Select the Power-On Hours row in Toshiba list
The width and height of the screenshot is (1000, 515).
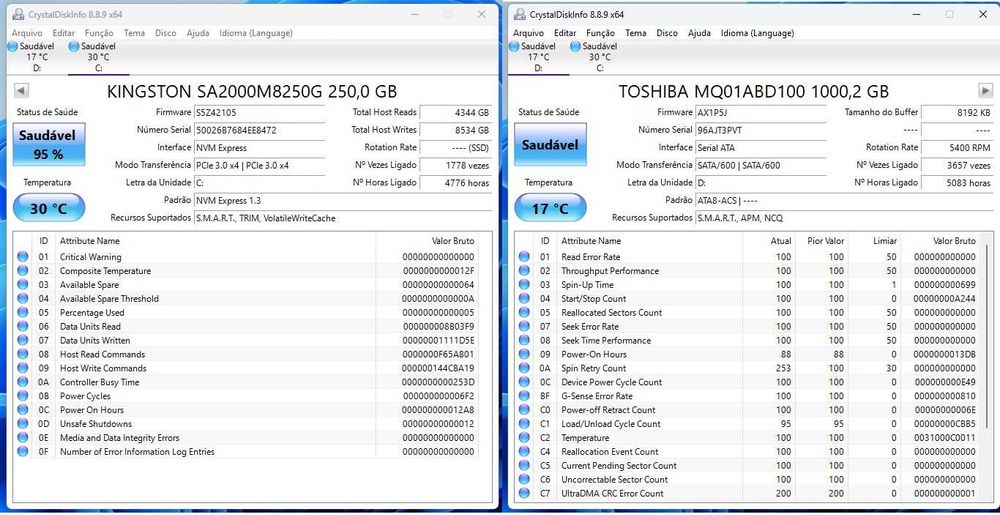coord(749,354)
